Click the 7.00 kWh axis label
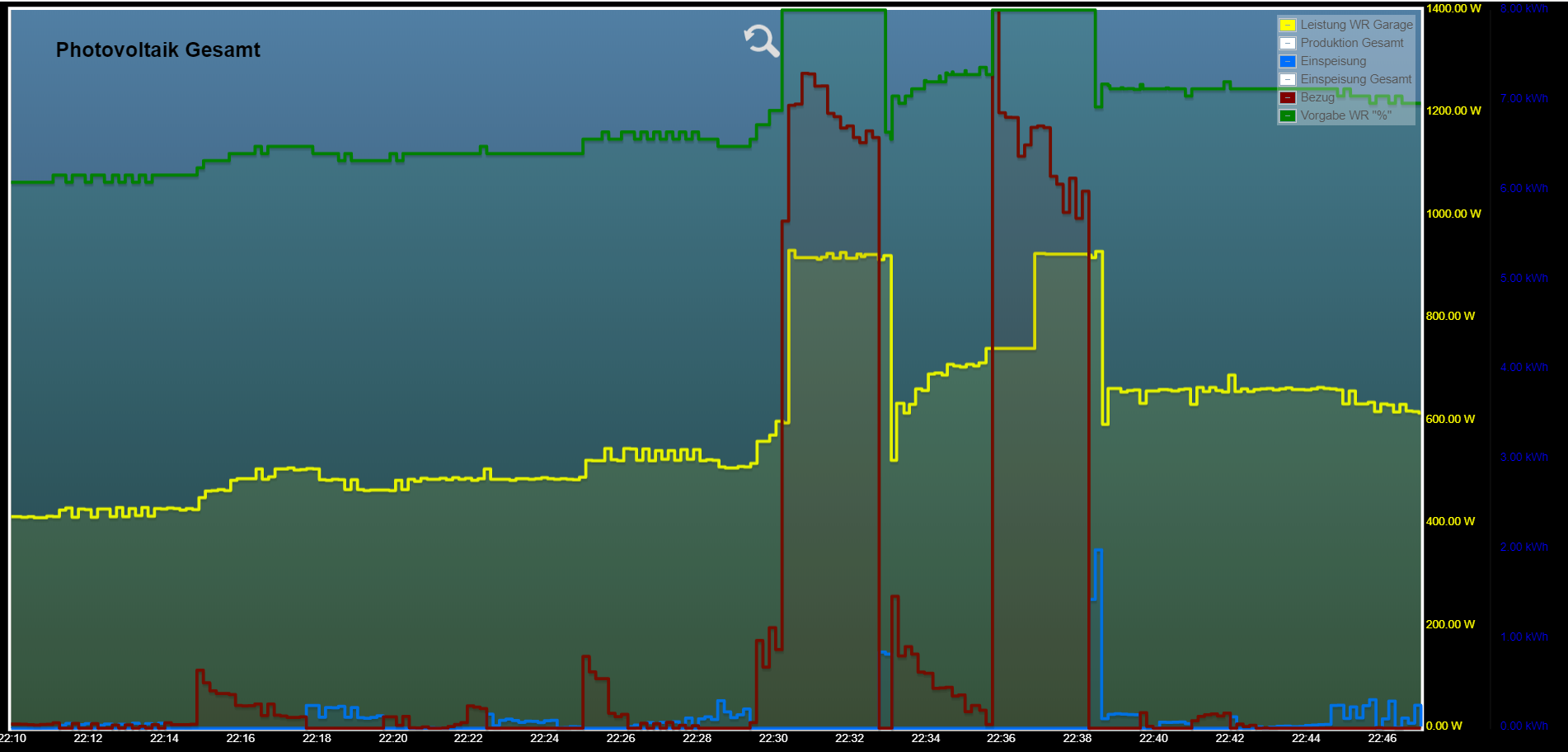The height and width of the screenshot is (752, 1568). click(x=1524, y=98)
